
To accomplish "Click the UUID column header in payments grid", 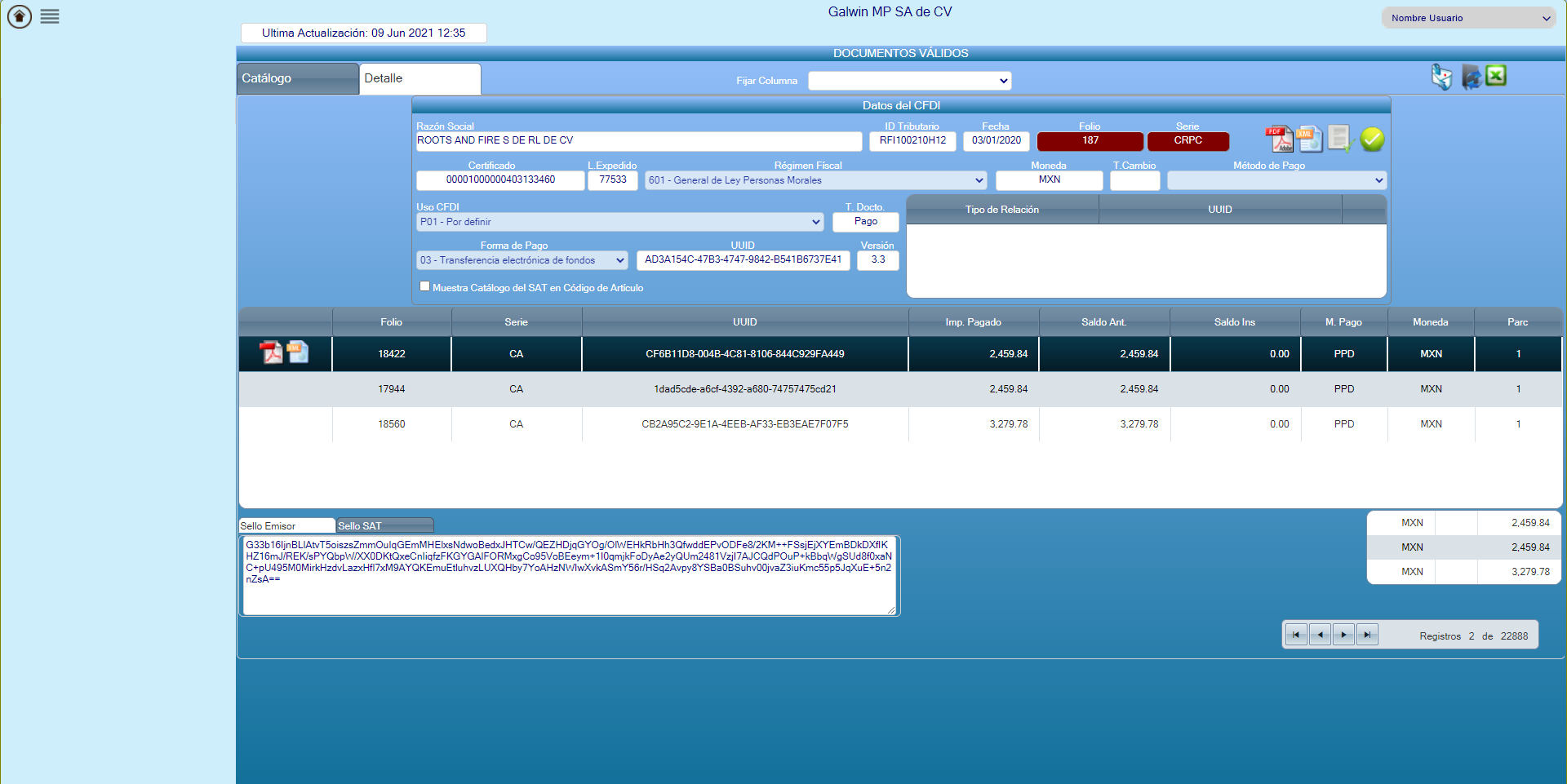I will point(745,322).
